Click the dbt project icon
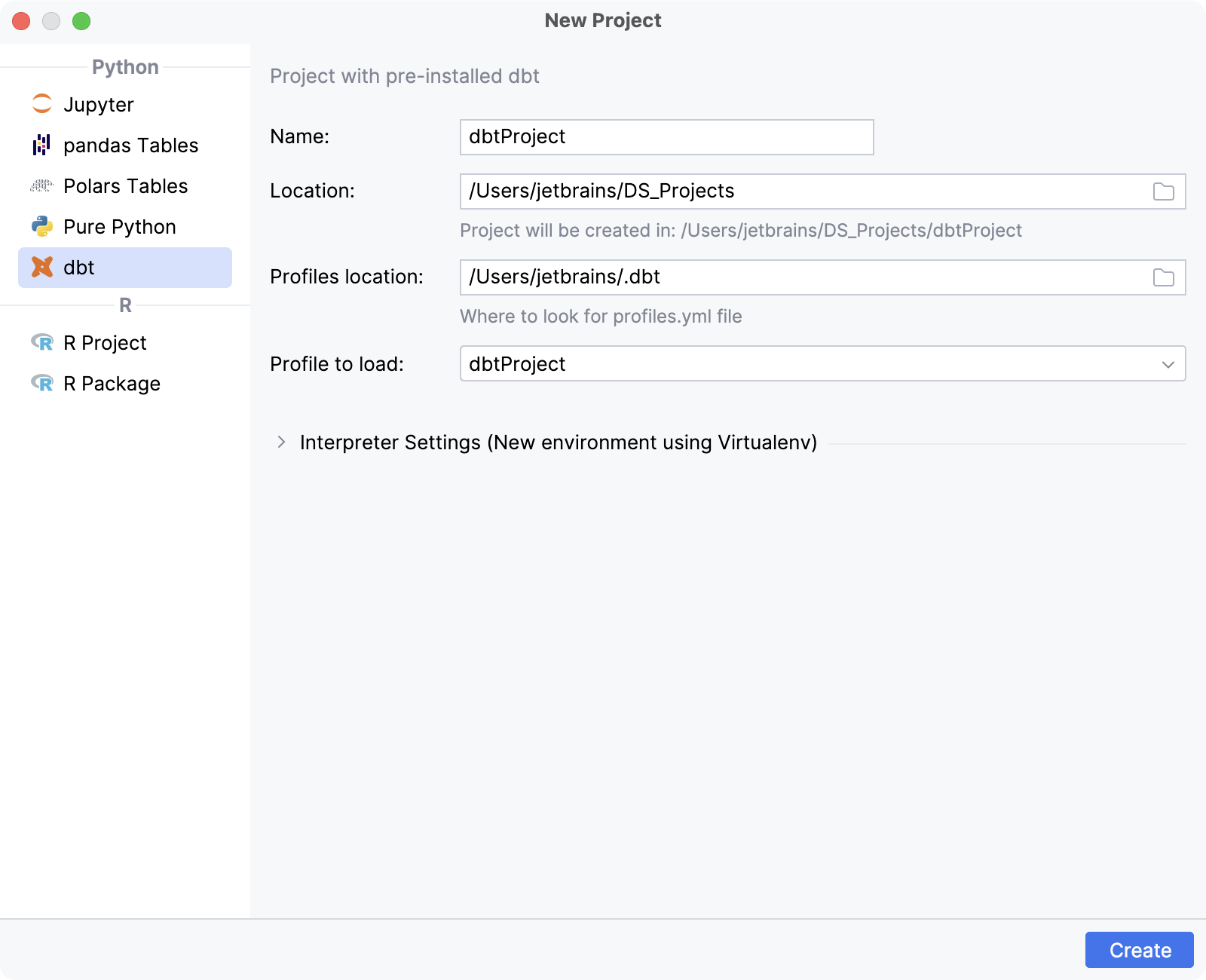The image size is (1206, 980). pos(42,267)
